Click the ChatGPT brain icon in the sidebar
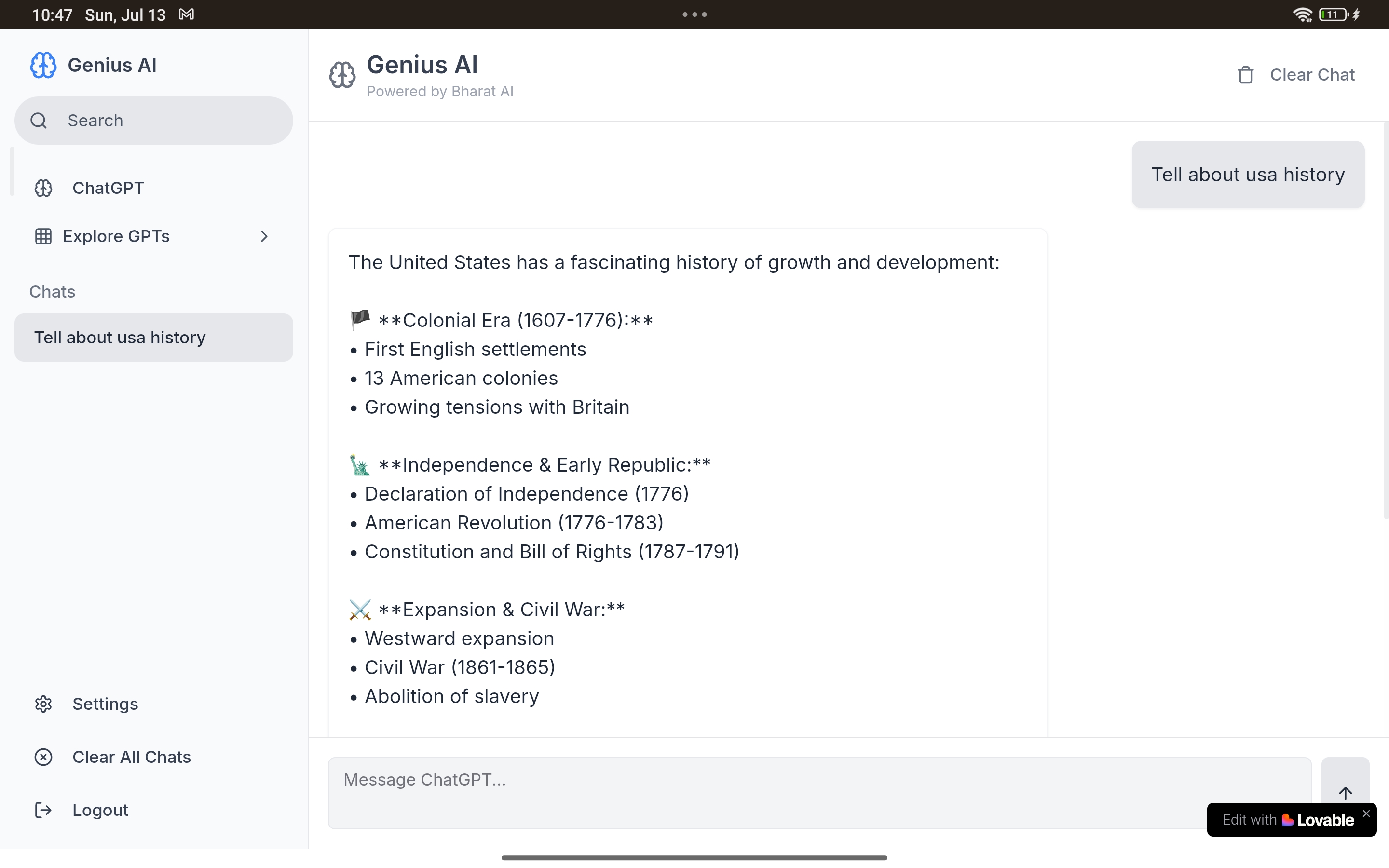Image resolution: width=1389 pixels, height=868 pixels. coord(43,188)
